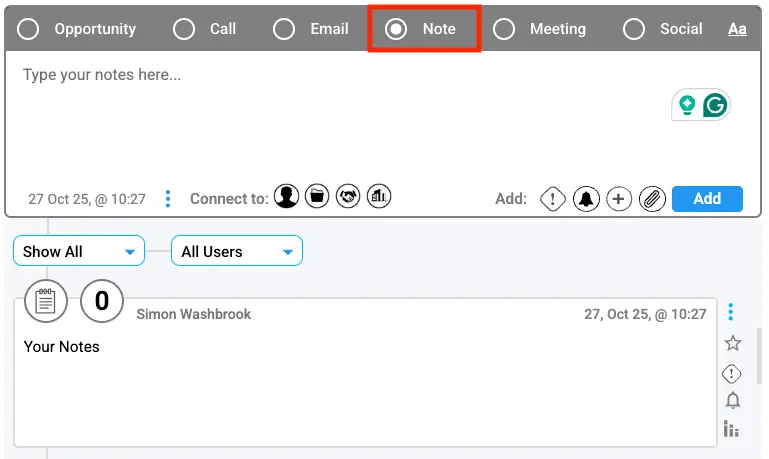Viewport: 769px width, 459px height.
Task: Select the Opportunity radio button
Action: 29,29
